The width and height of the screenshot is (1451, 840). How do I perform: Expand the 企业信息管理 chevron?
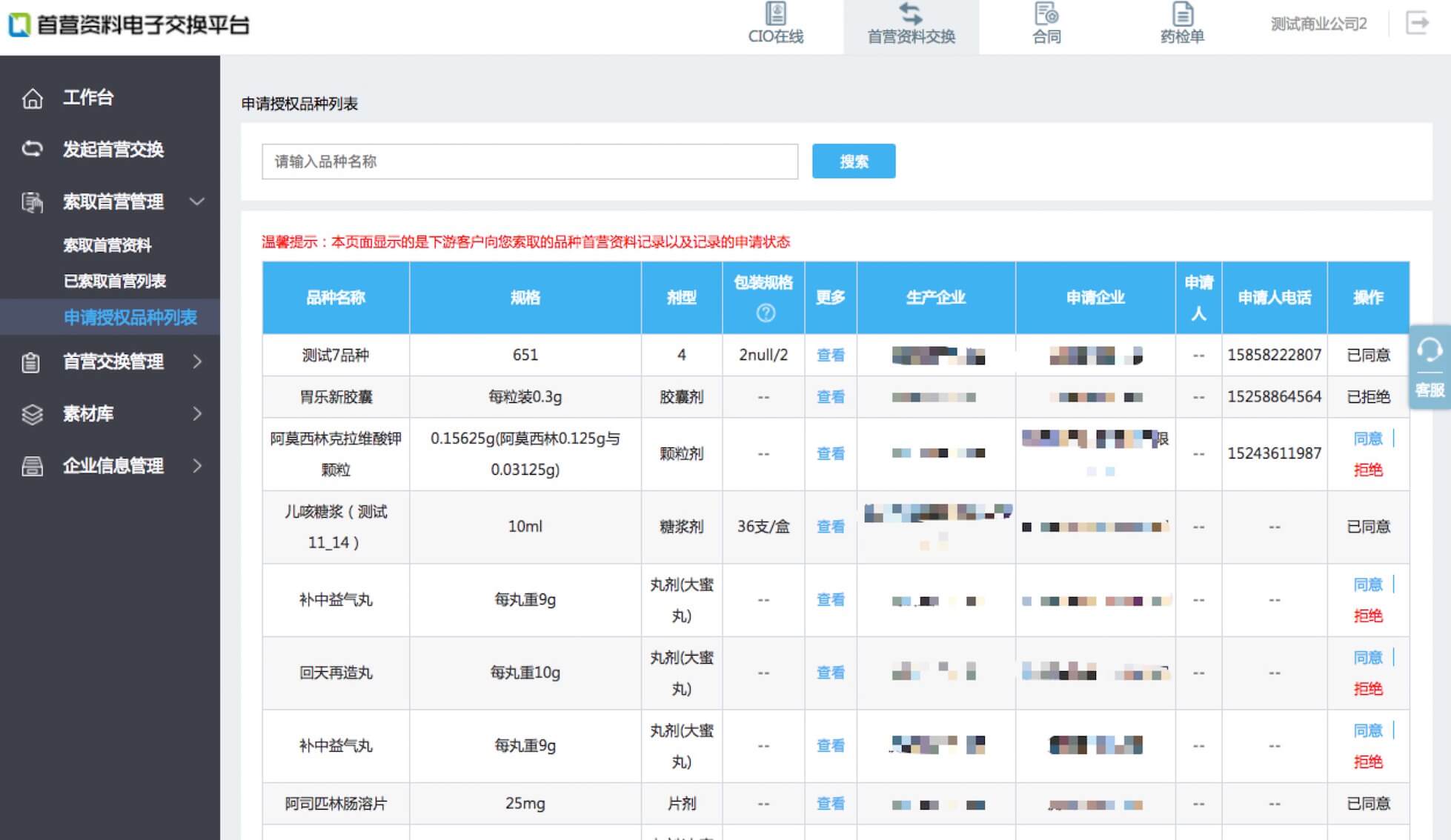tap(197, 465)
